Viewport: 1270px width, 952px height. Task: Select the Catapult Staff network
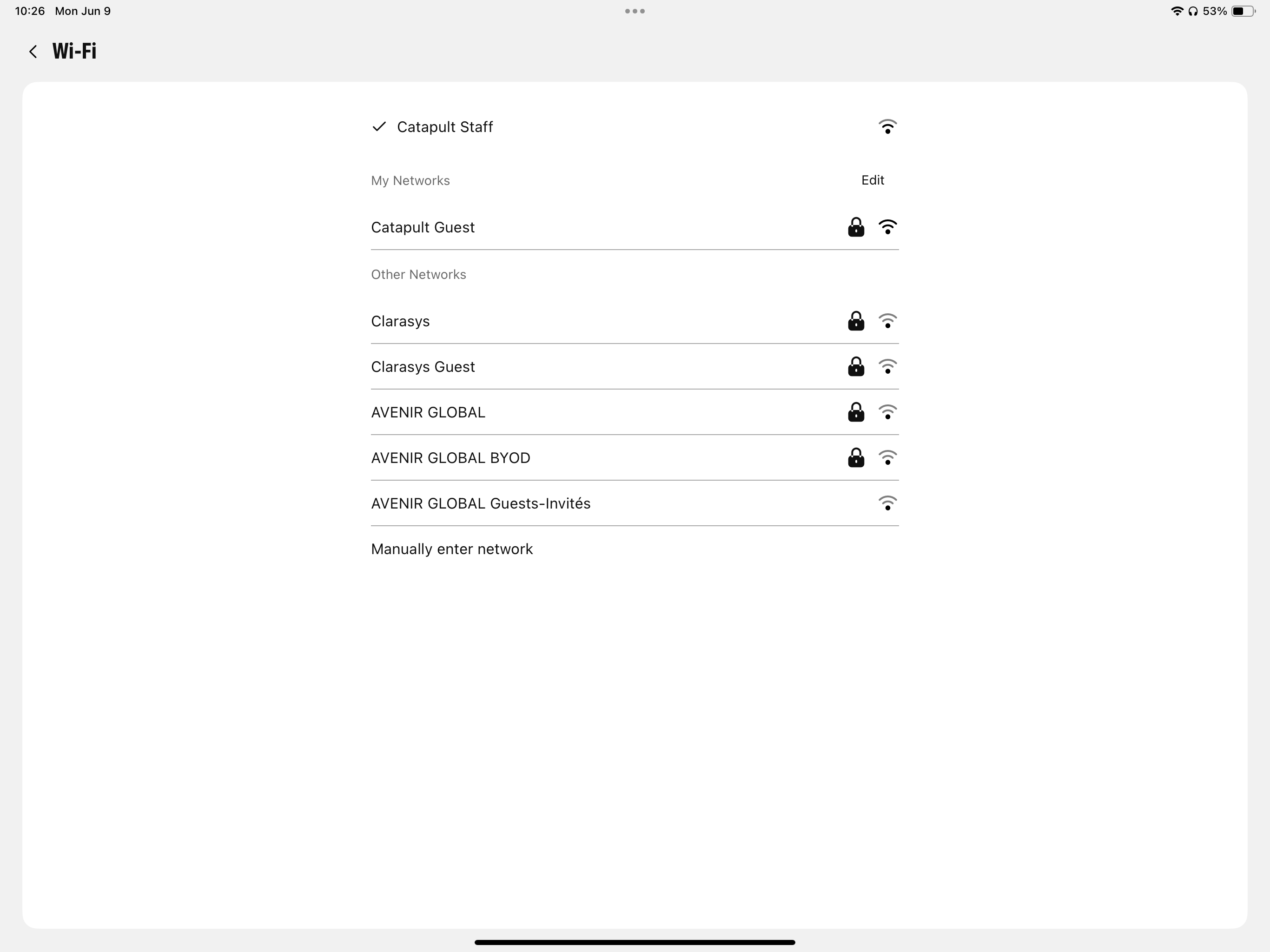[x=635, y=126]
